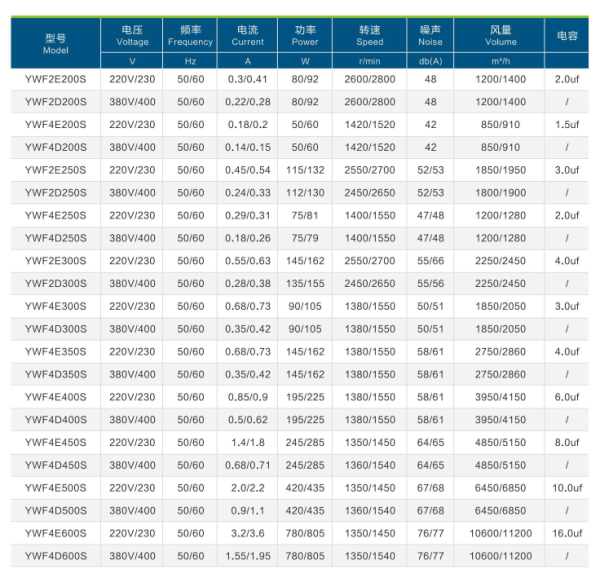Click the Current column header

248,36
